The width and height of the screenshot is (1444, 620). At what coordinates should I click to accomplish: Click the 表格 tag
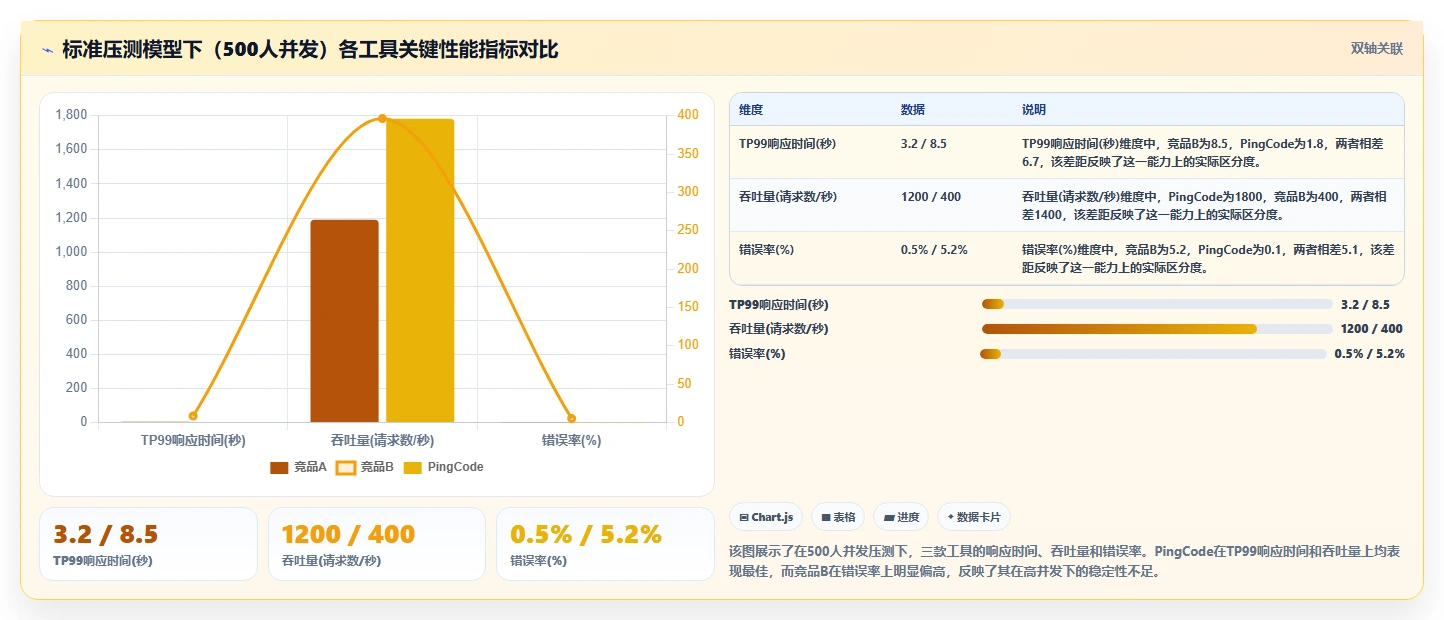coord(838,517)
